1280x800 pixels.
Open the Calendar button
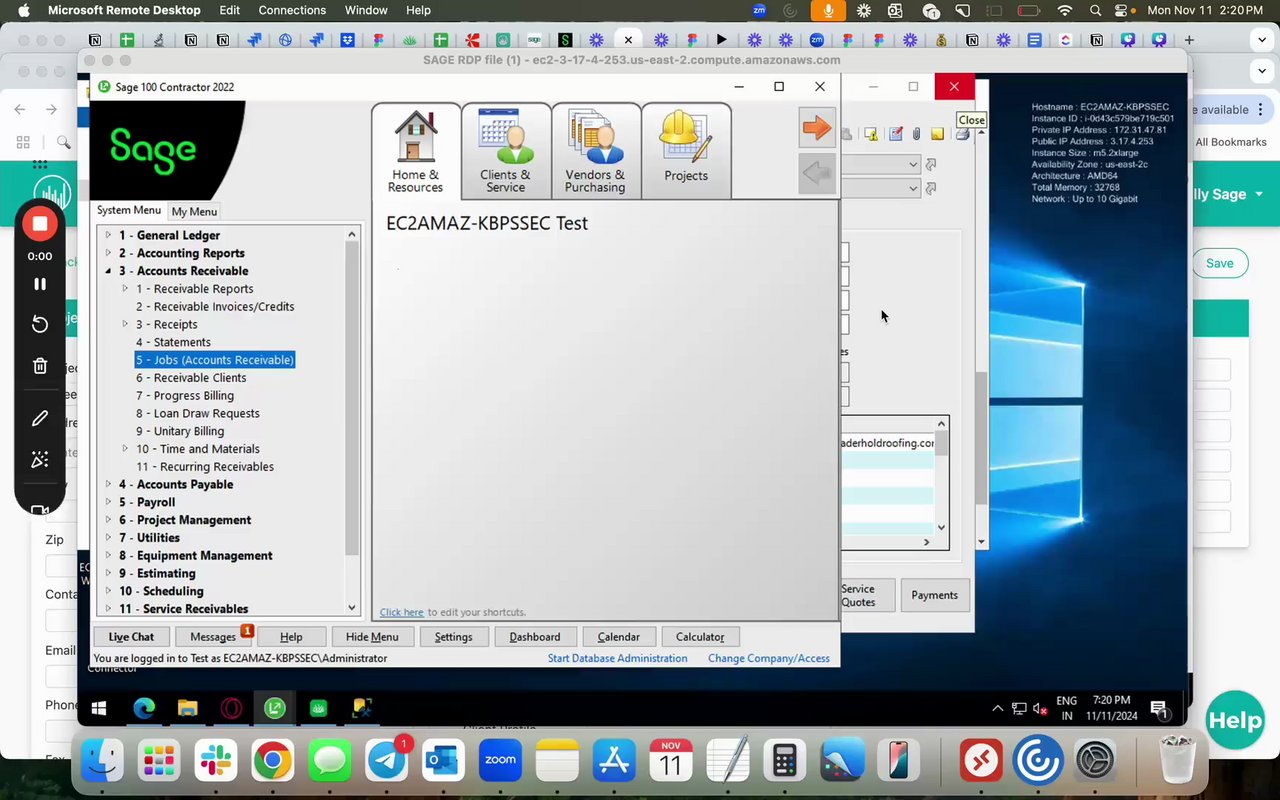coord(618,637)
